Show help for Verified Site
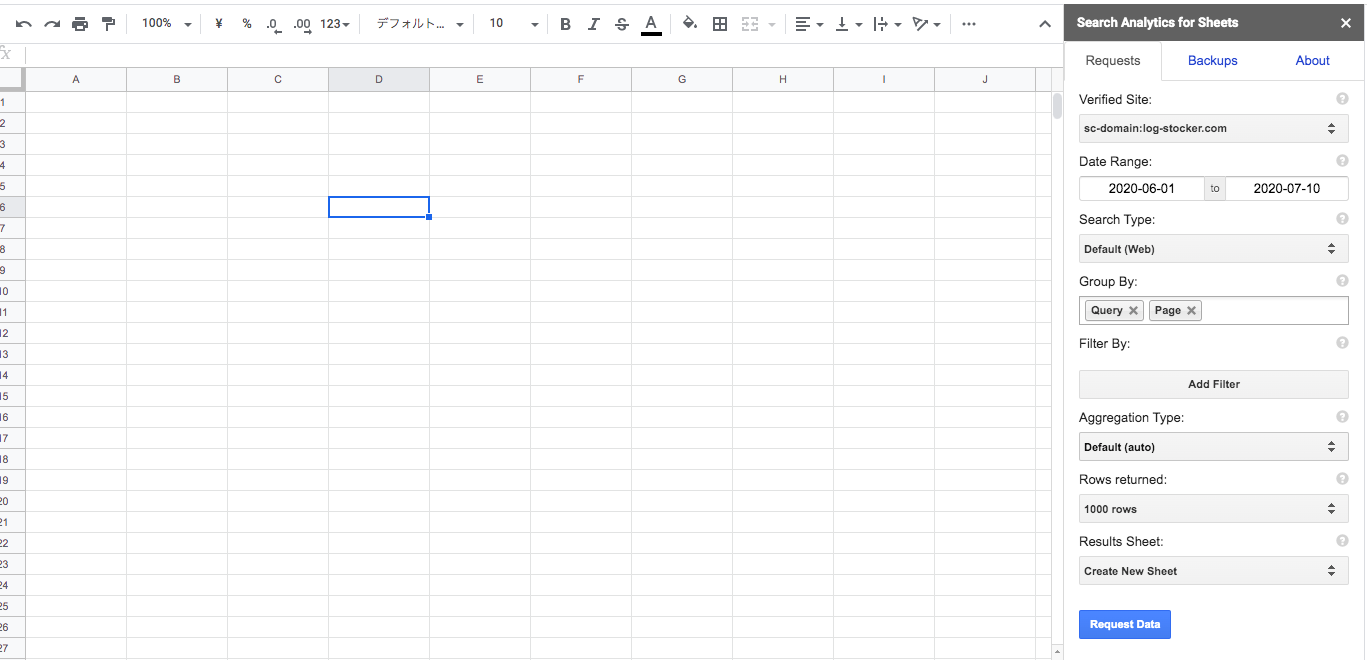1367x660 pixels. point(1343,98)
